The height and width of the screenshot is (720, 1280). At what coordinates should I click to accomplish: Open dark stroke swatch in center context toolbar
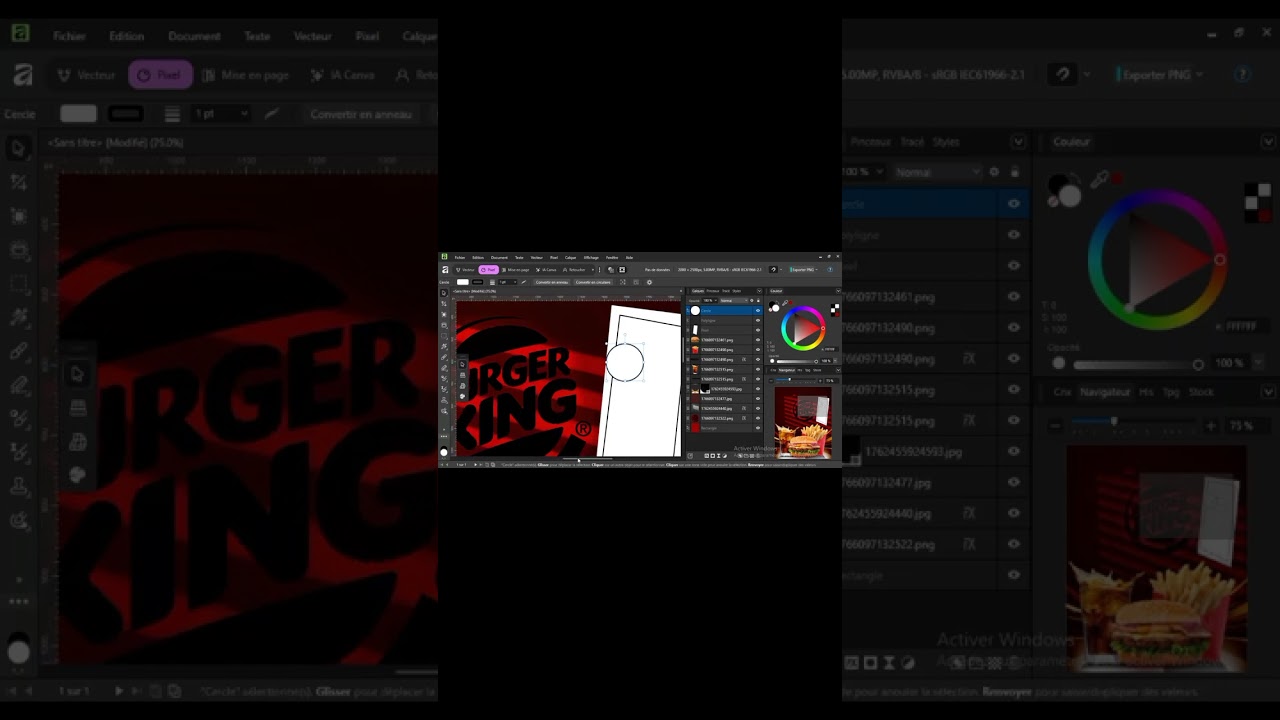tap(477, 282)
